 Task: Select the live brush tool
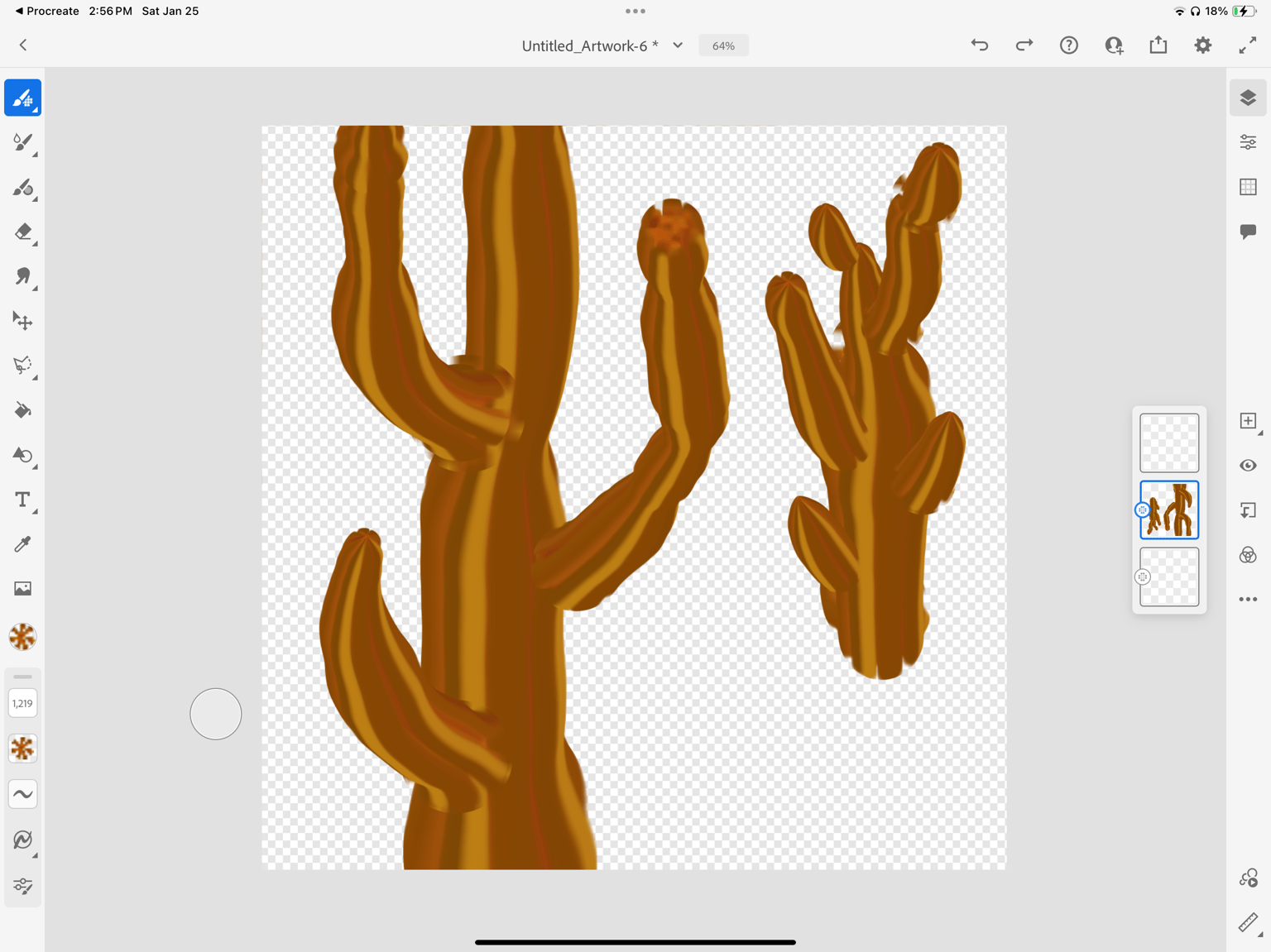click(x=22, y=142)
